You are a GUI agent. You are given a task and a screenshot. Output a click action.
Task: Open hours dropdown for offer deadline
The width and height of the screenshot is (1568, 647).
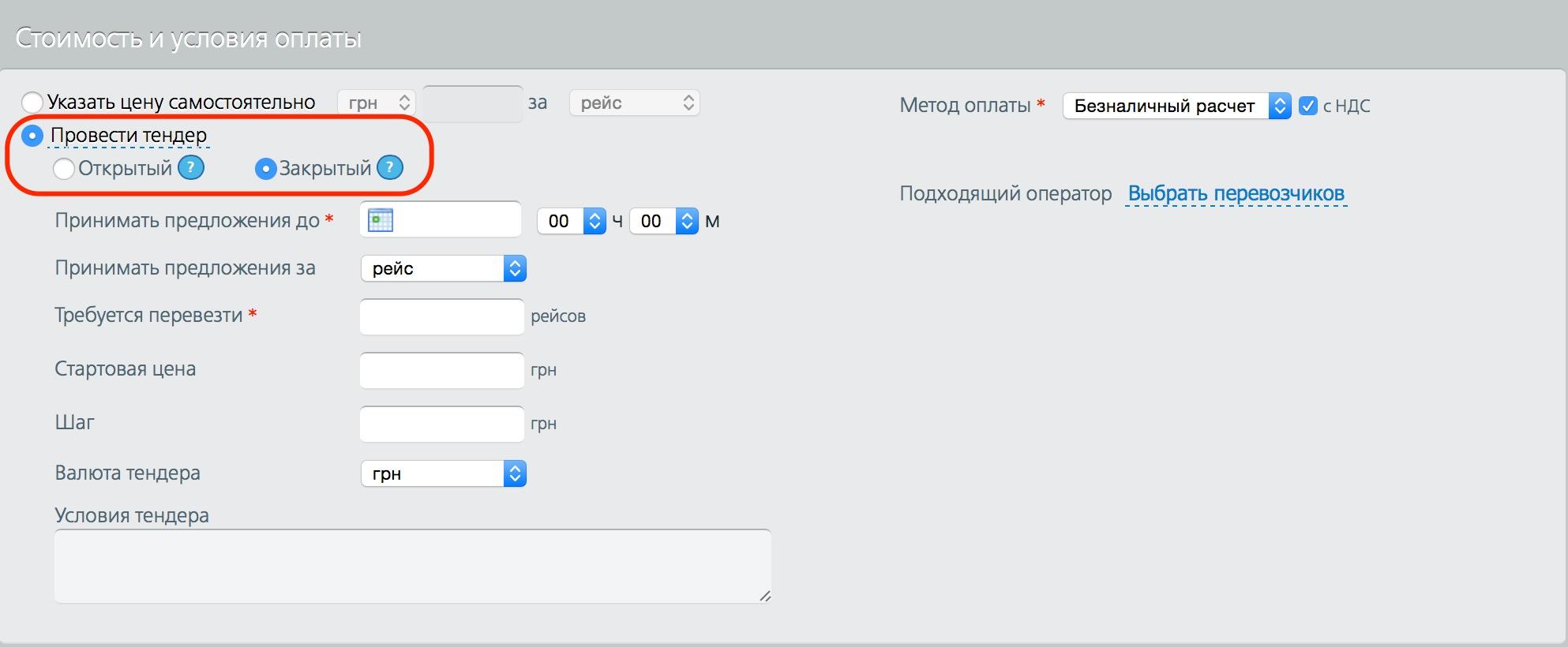[572, 221]
